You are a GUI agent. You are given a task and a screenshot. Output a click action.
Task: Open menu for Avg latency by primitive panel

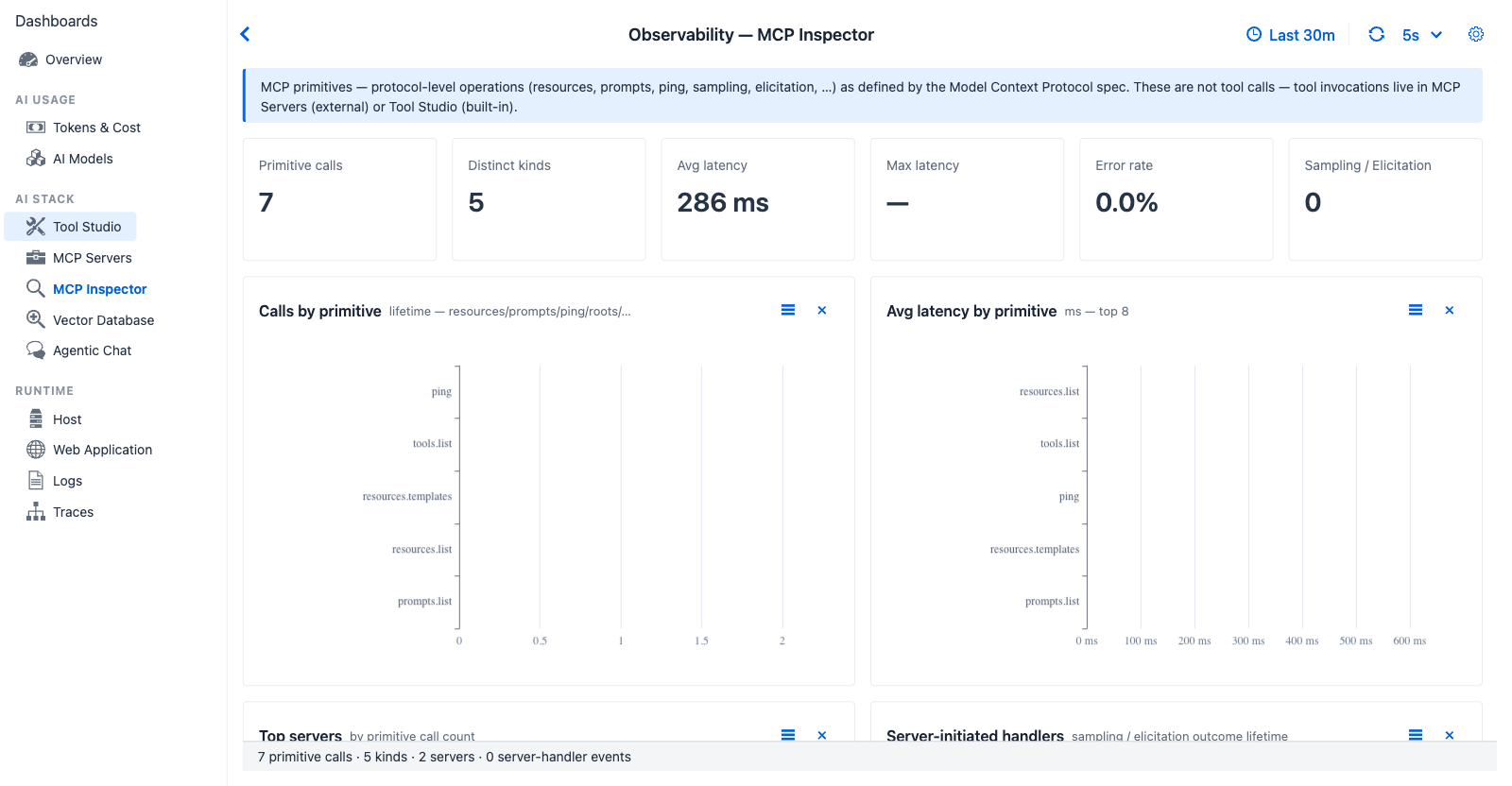point(1416,310)
